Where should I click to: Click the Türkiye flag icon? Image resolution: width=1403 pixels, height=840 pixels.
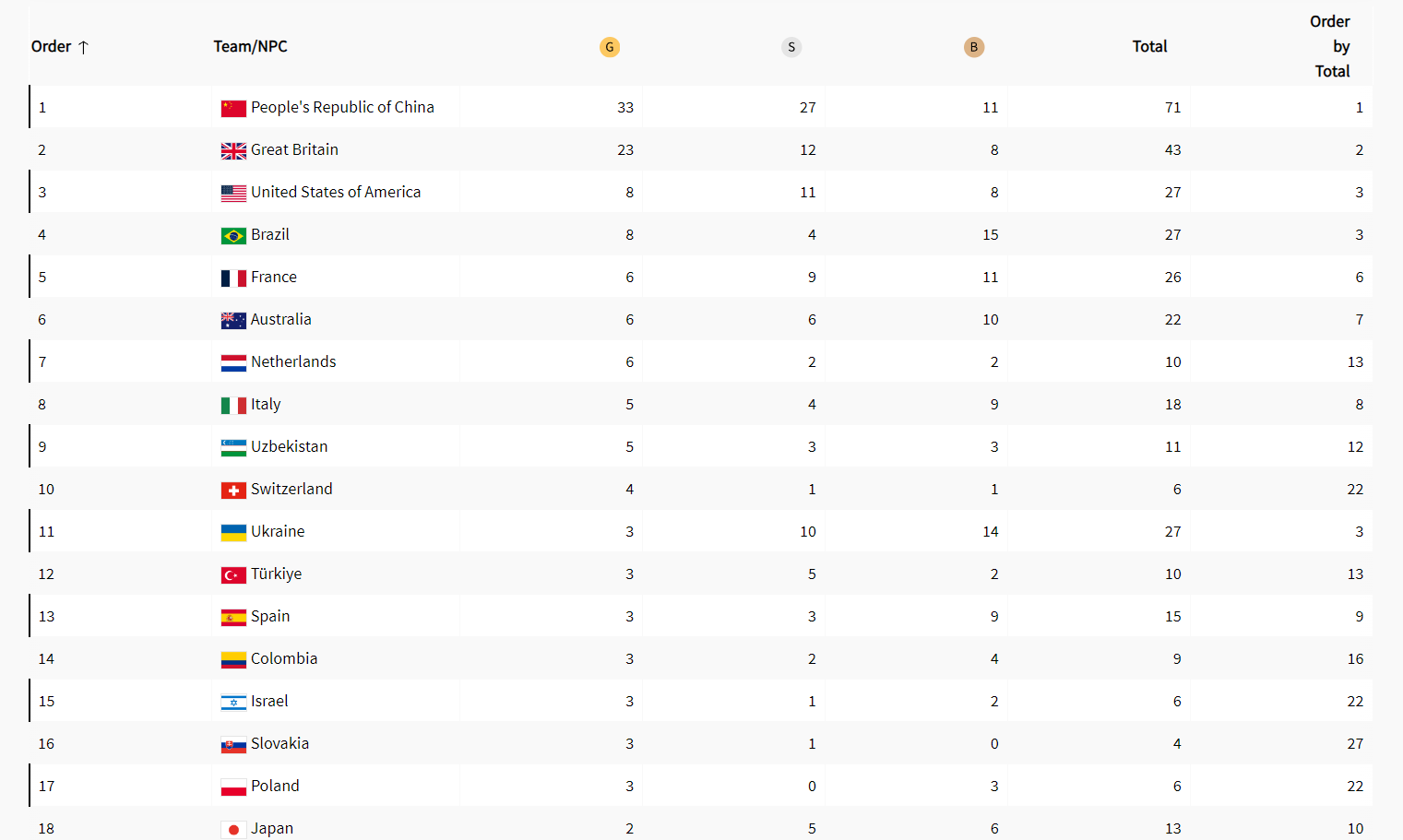pos(233,574)
